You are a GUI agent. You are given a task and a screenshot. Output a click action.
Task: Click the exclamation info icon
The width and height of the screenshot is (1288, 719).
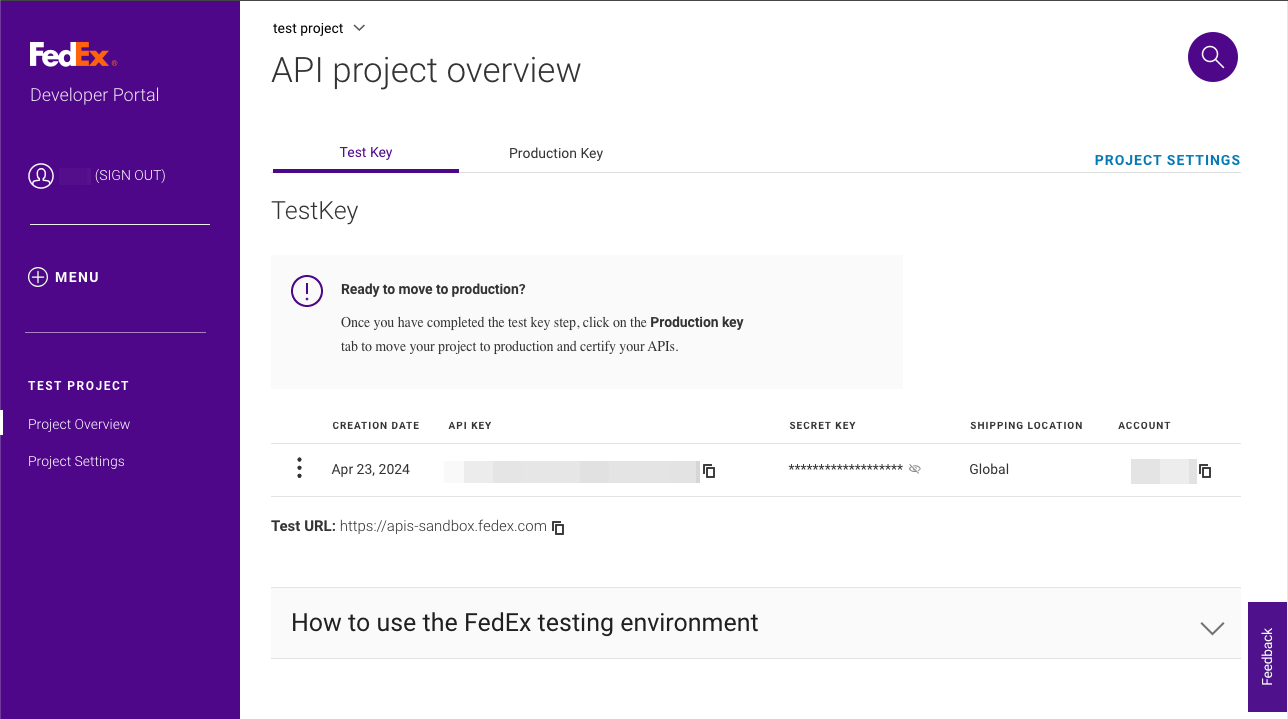pyautogui.click(x=306, y=291)
